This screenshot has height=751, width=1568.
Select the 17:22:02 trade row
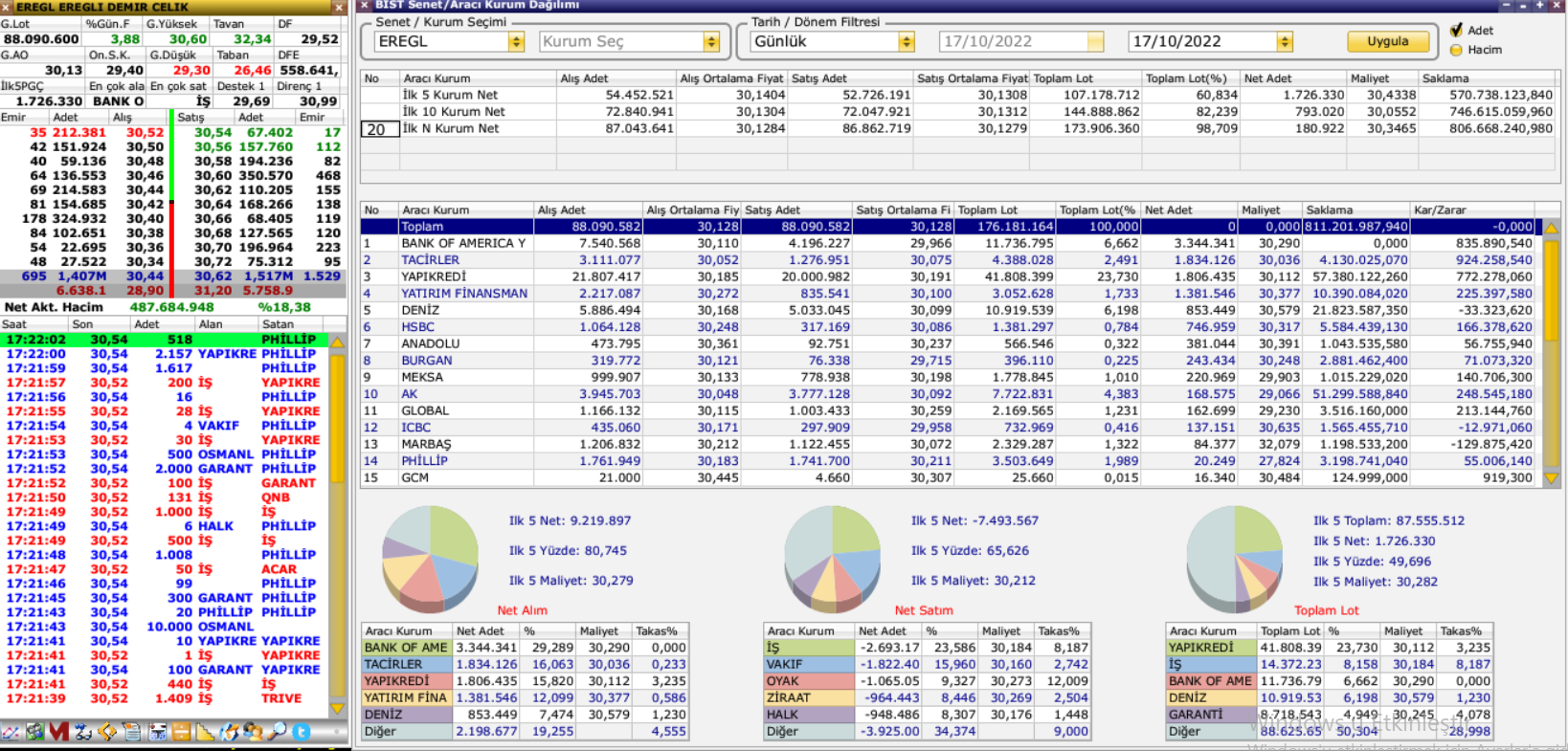[x=164, y=340]
